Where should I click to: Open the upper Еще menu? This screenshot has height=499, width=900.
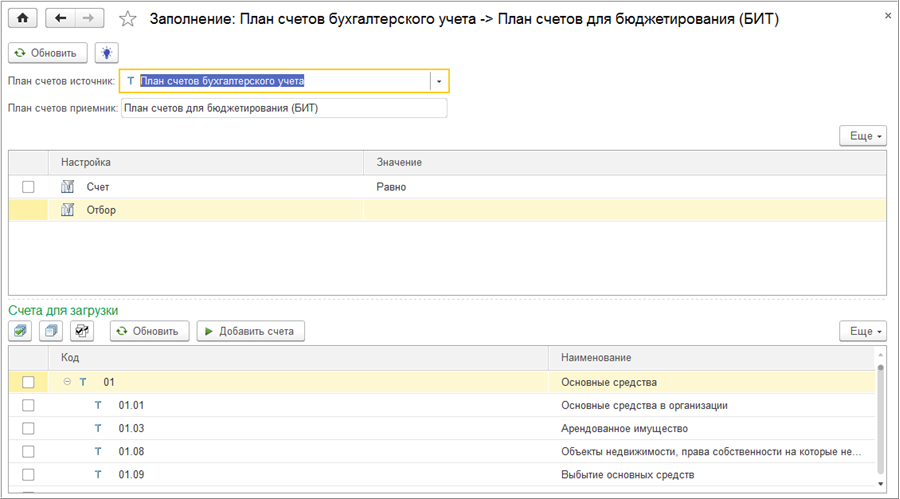(x=861, y=136)
